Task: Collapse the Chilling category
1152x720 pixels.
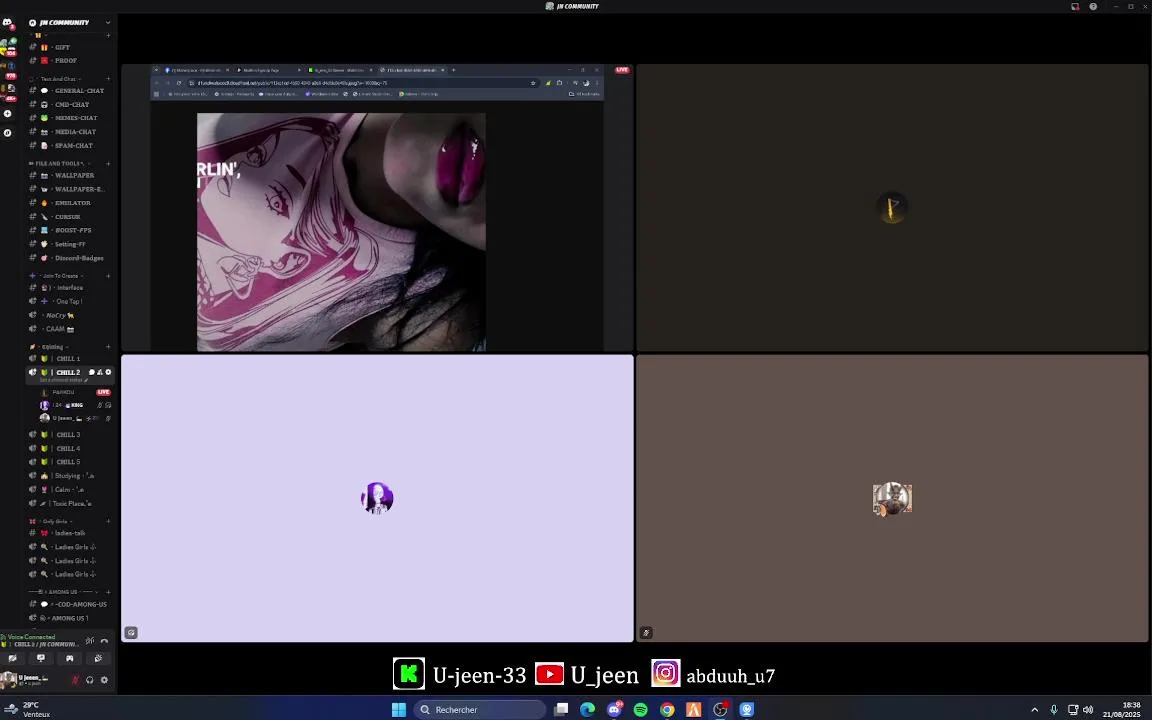Action: (51, 347)
